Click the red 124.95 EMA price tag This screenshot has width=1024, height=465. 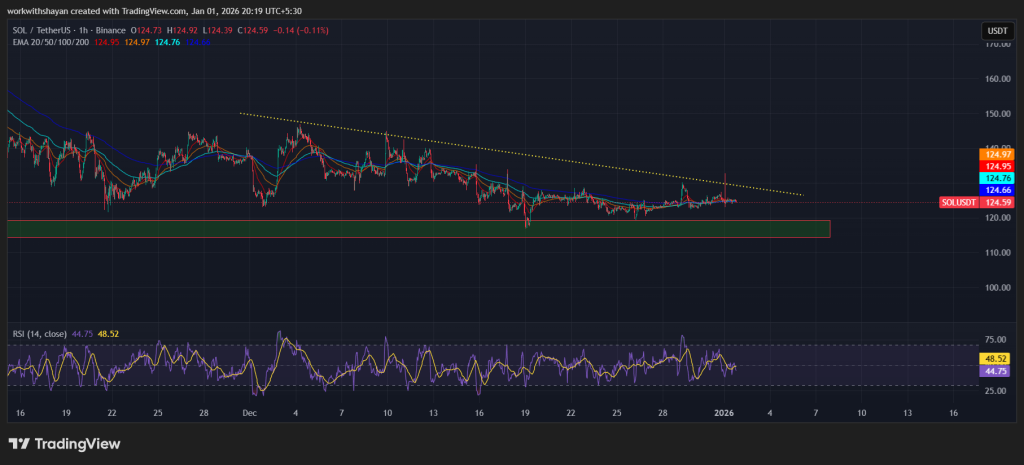tap(995, 165)
